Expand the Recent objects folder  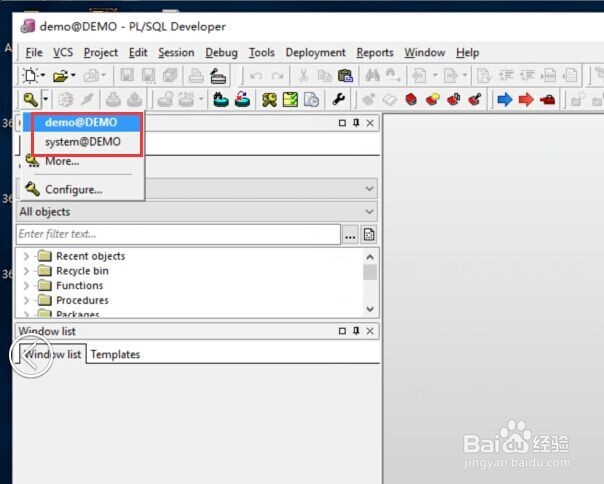[x=26, y=256]
